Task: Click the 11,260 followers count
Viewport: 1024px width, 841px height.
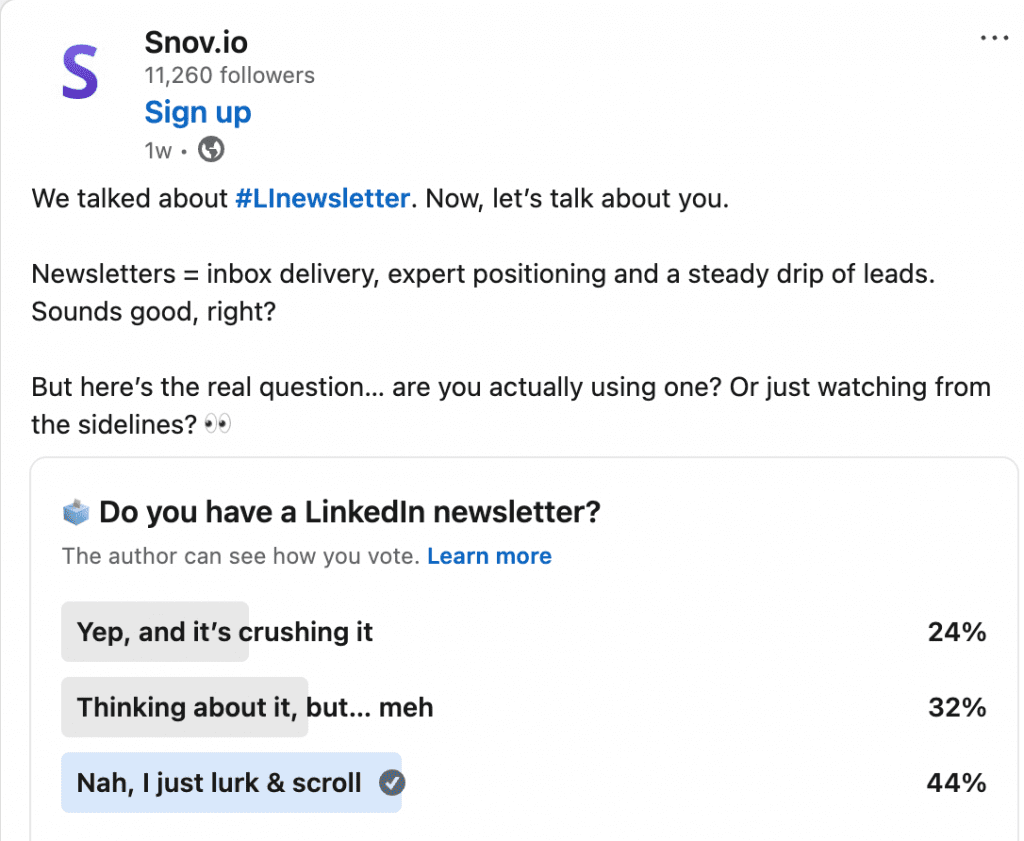Action: (x=229, y=75)
